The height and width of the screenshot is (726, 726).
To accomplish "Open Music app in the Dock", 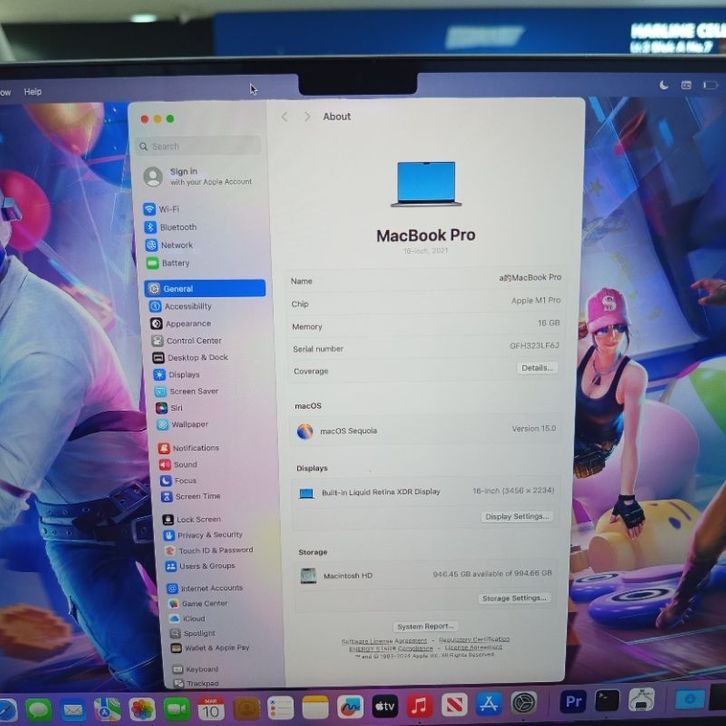I will pyautogui.click(x=420, y=706).
